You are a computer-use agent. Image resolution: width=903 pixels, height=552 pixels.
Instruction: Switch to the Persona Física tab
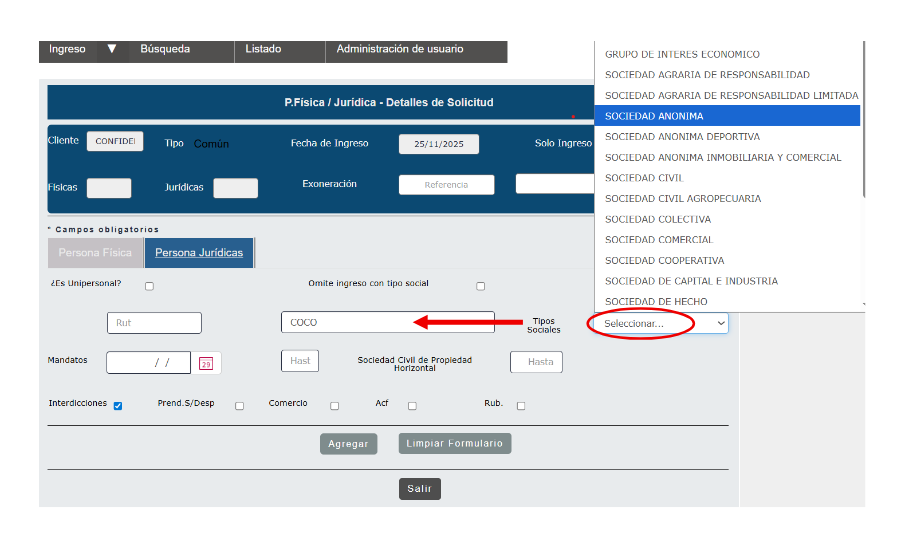tap(95, 253)
